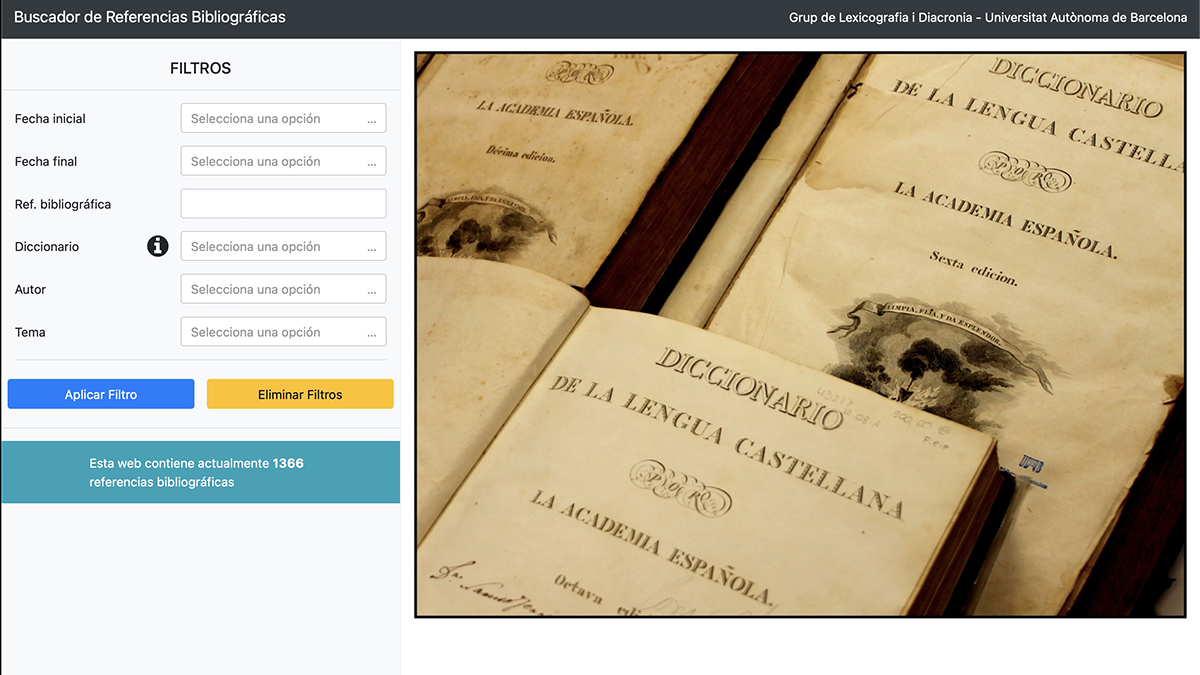Viewport: 1200px width, 675px height.
Task: Click the Autor label
Action: click(x=30, y=290)
